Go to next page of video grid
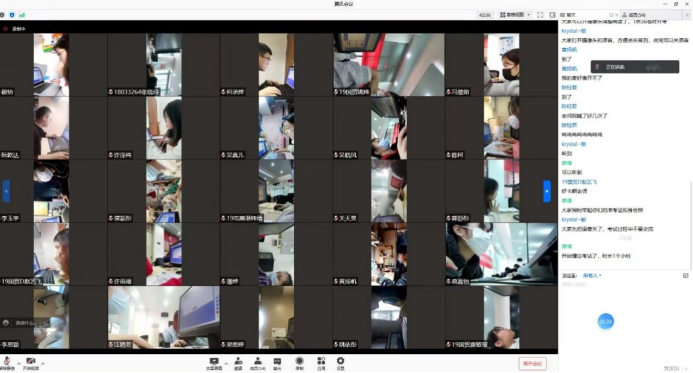 click(x=547, y=191)
